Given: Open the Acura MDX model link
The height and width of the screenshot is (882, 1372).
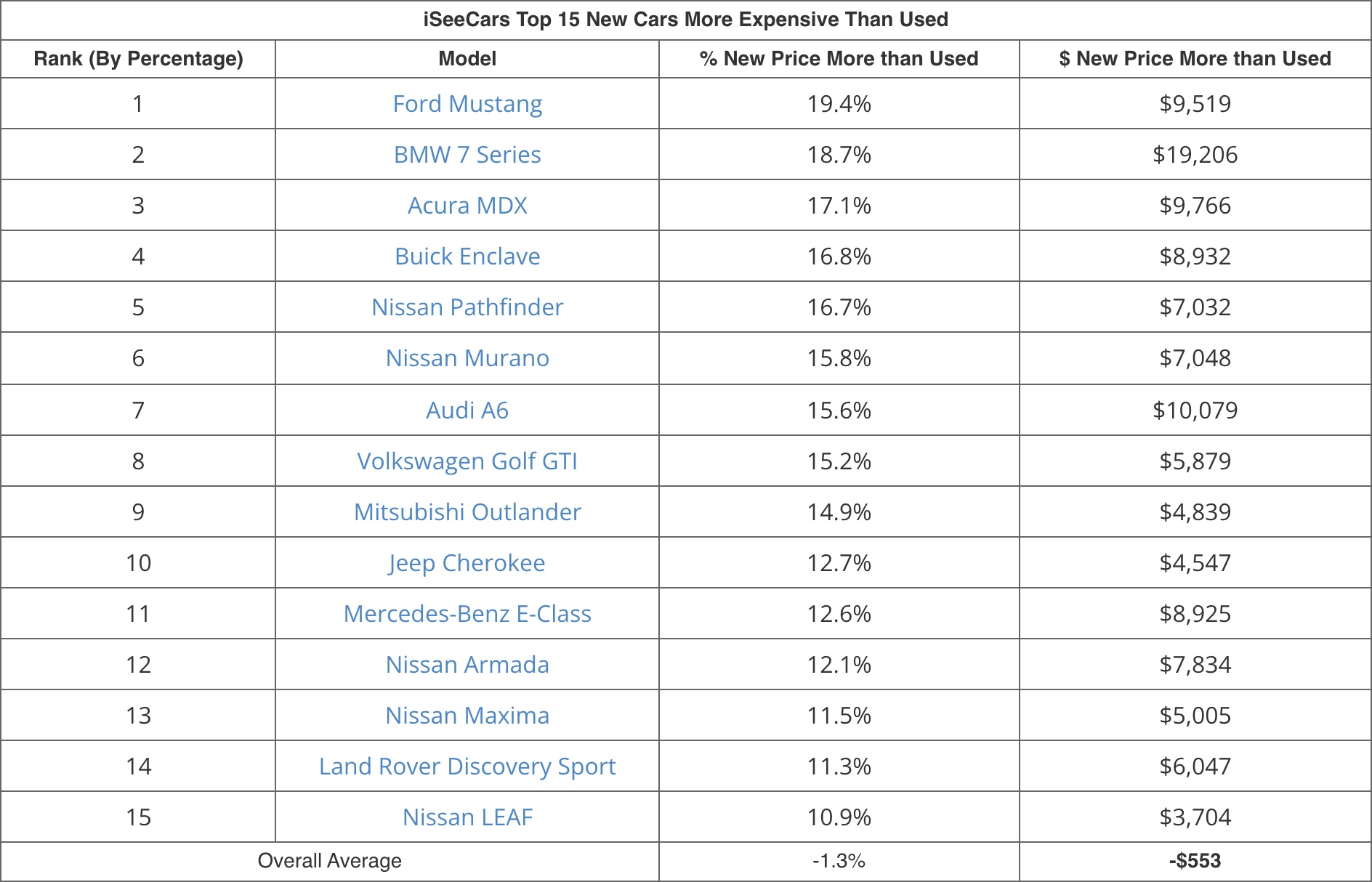Looking at the screenshot, I should coord(467,206).
